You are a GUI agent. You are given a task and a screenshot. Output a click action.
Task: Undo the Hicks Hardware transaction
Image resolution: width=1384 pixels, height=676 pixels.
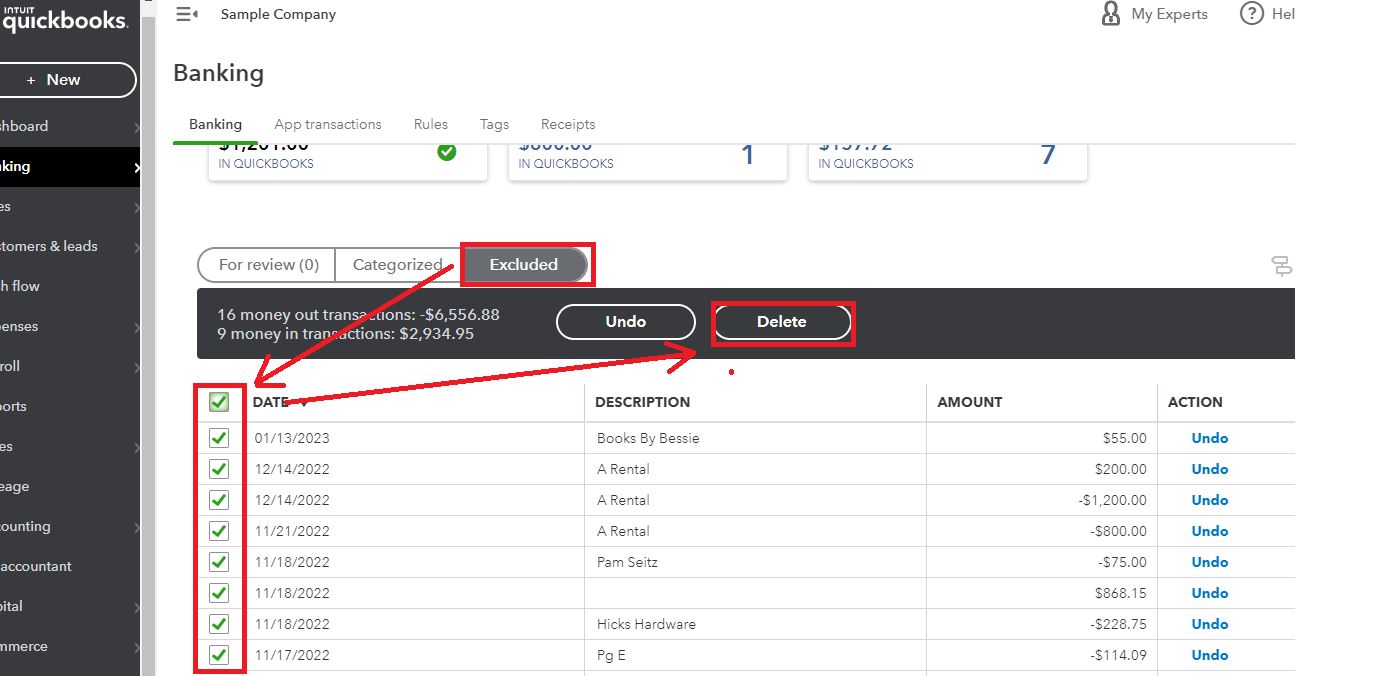pyautogui.click(x=1210, y=624)
